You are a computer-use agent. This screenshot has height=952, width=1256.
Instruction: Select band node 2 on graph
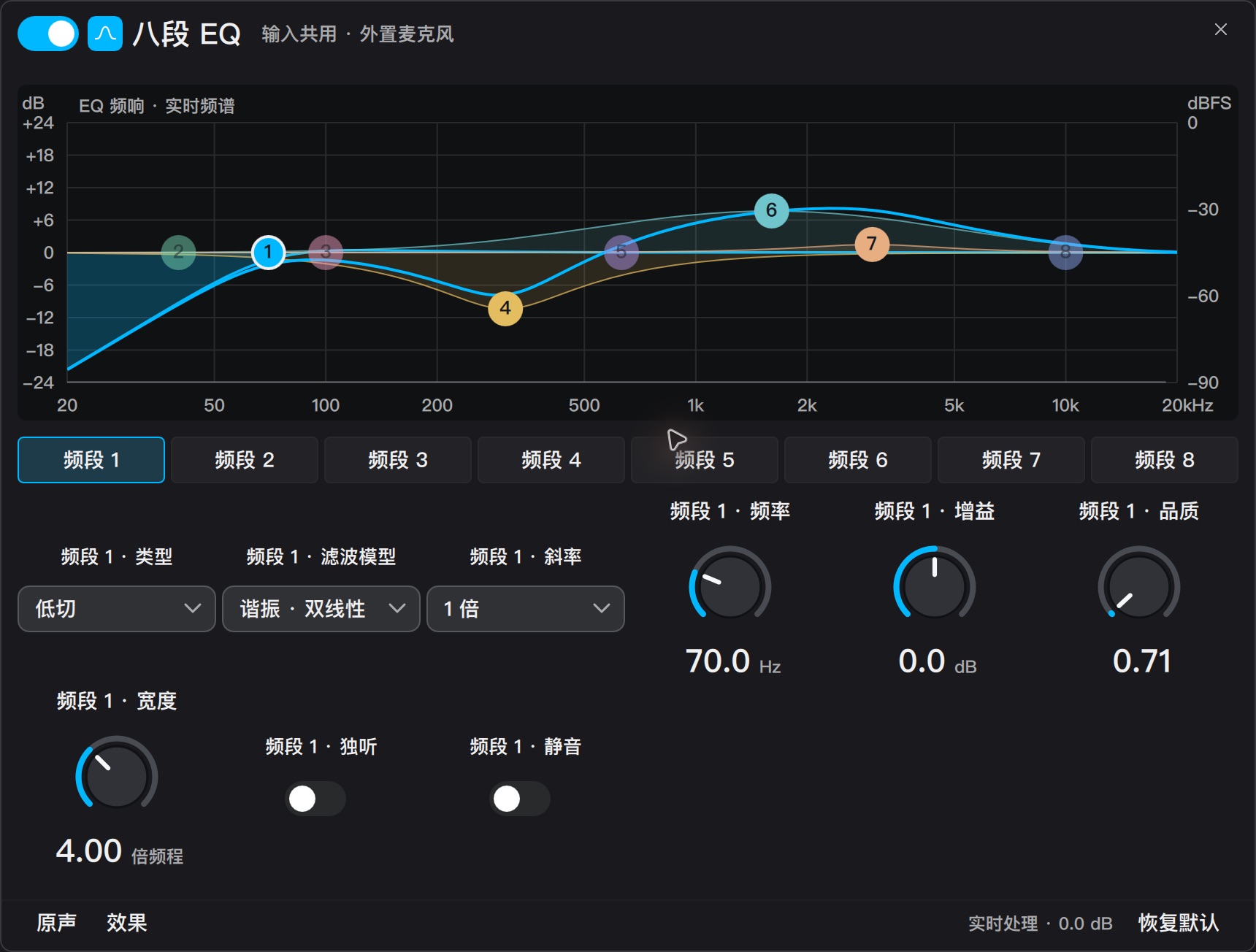click(x=178, y=253)
